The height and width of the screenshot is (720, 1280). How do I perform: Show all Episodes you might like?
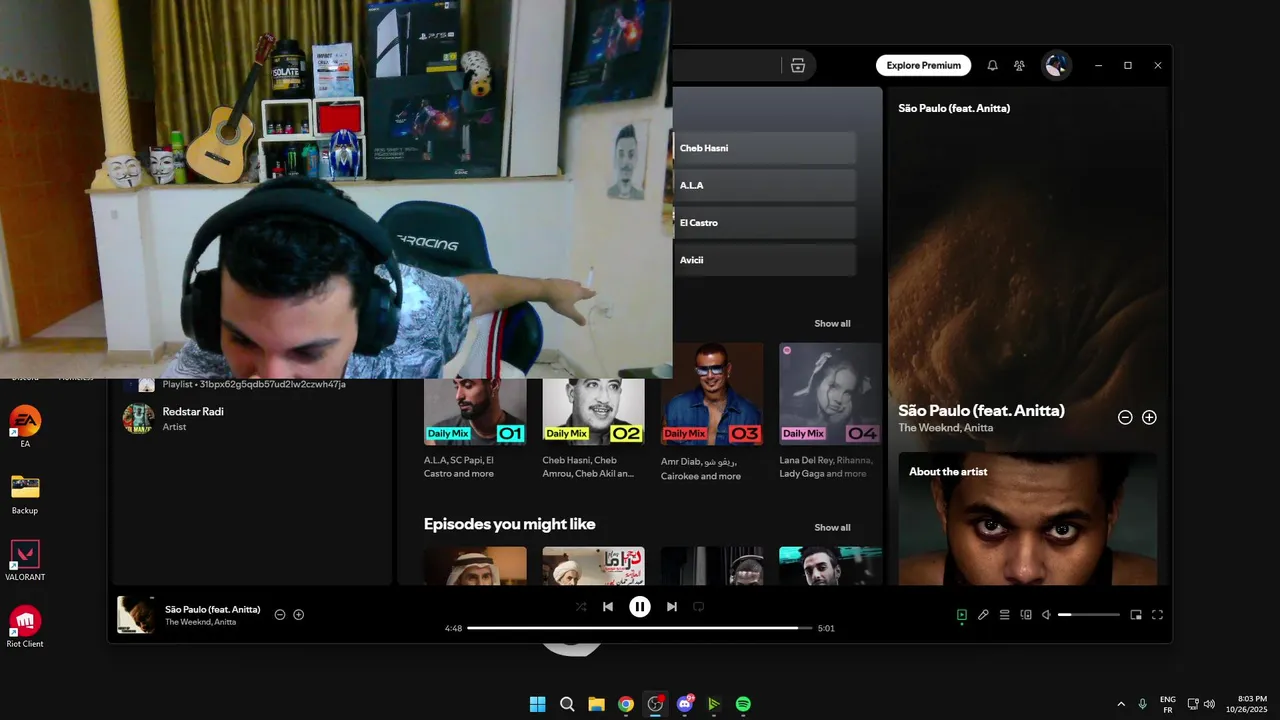coord(832,527)
